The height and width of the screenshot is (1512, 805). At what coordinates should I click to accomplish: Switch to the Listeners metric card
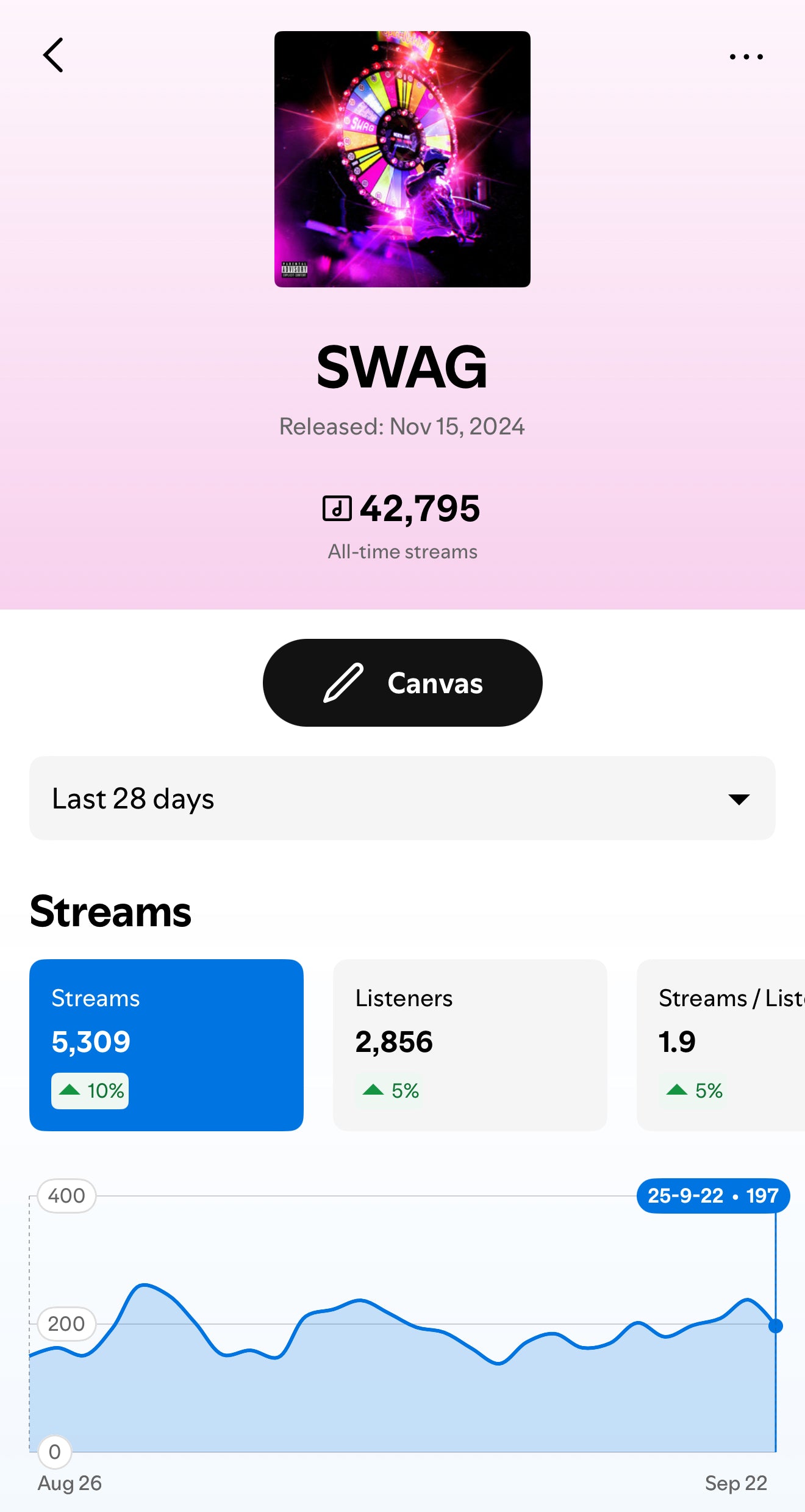click(470, 1045)
